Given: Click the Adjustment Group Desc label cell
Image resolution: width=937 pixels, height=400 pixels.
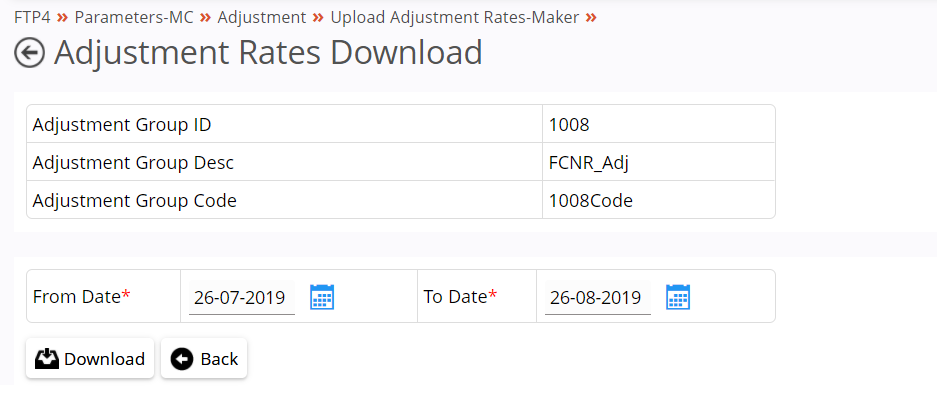Looking at the screenshot, I should (284, 162).
